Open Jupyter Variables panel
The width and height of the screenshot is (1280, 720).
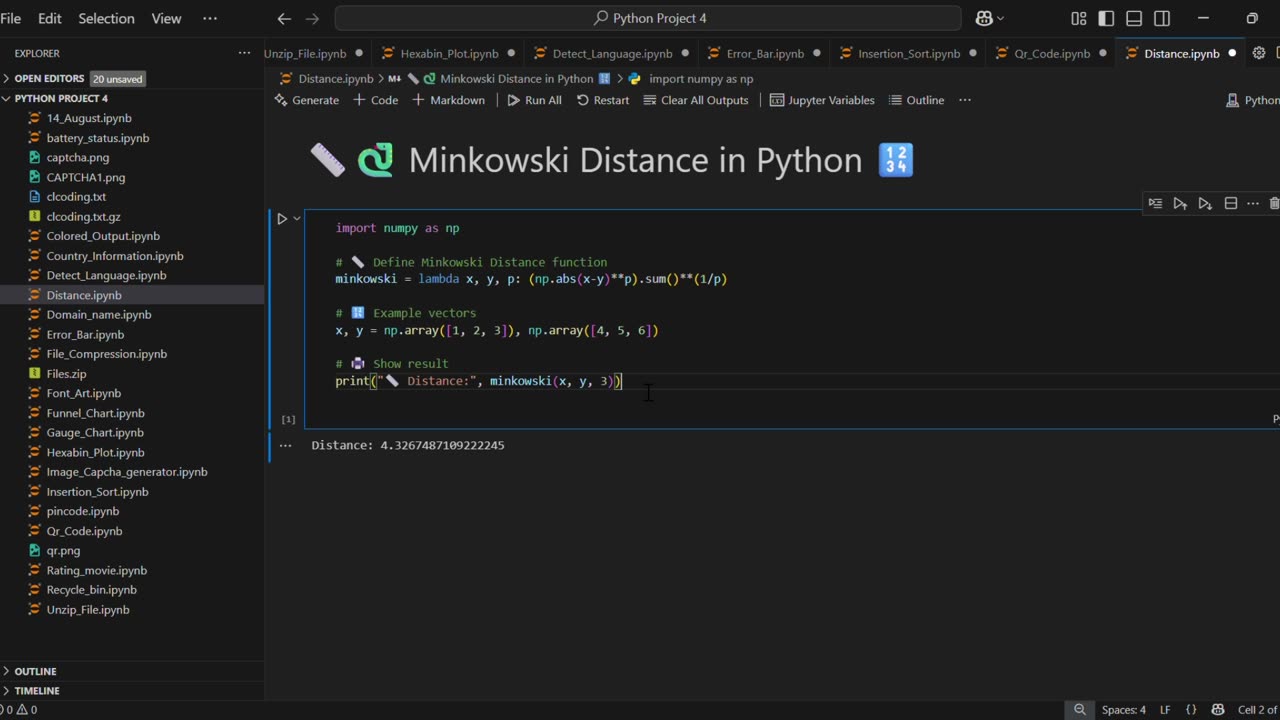point(822,100)
